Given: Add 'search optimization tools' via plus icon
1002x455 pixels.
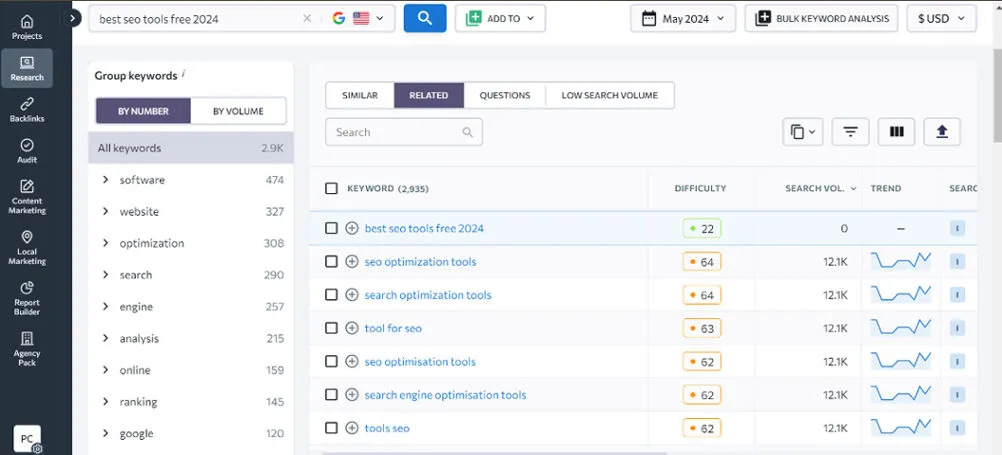Looking at the screenshot, I should (x=351, y=295).
